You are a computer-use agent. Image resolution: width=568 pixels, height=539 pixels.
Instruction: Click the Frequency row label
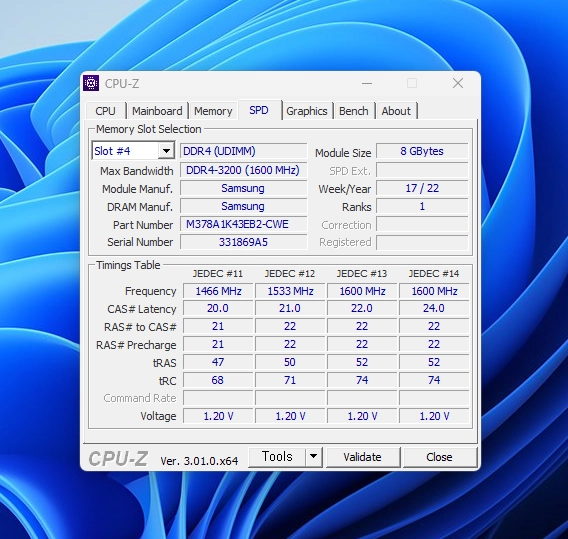151,291
